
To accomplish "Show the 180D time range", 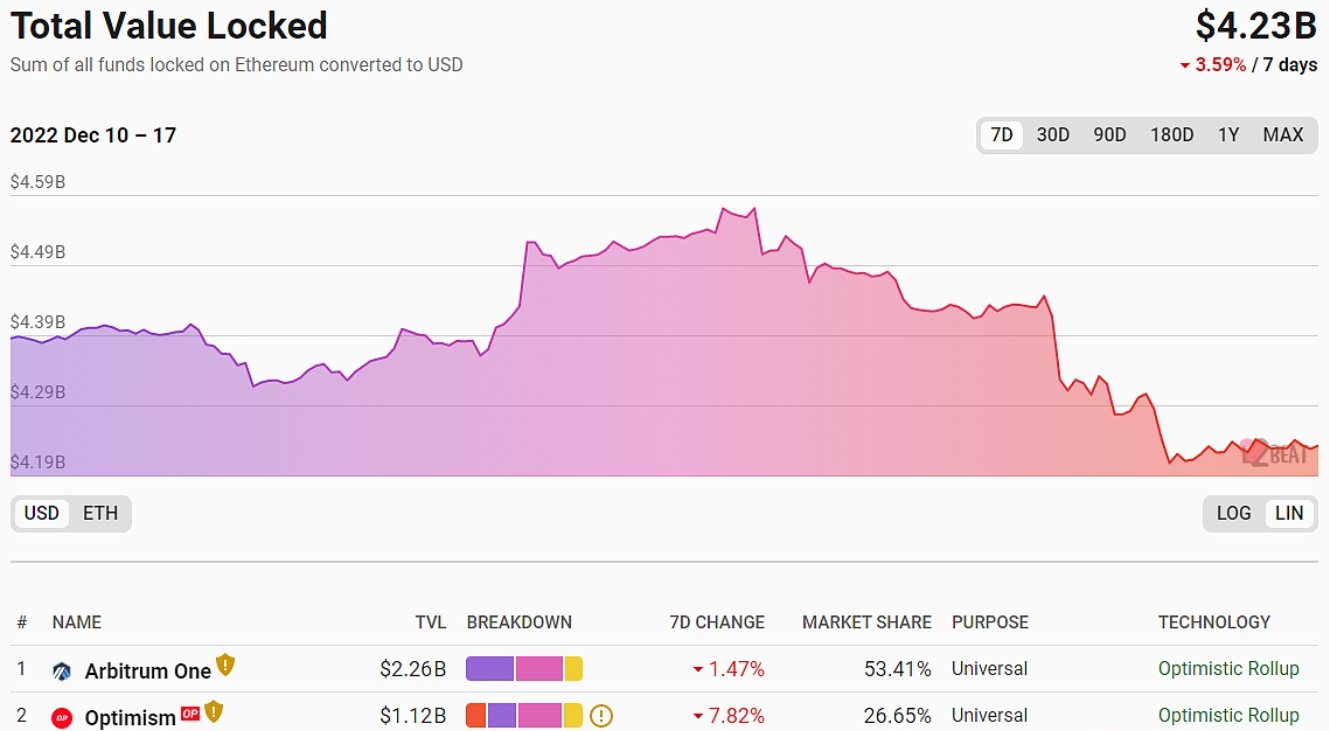I will (x=1171, y=135).
